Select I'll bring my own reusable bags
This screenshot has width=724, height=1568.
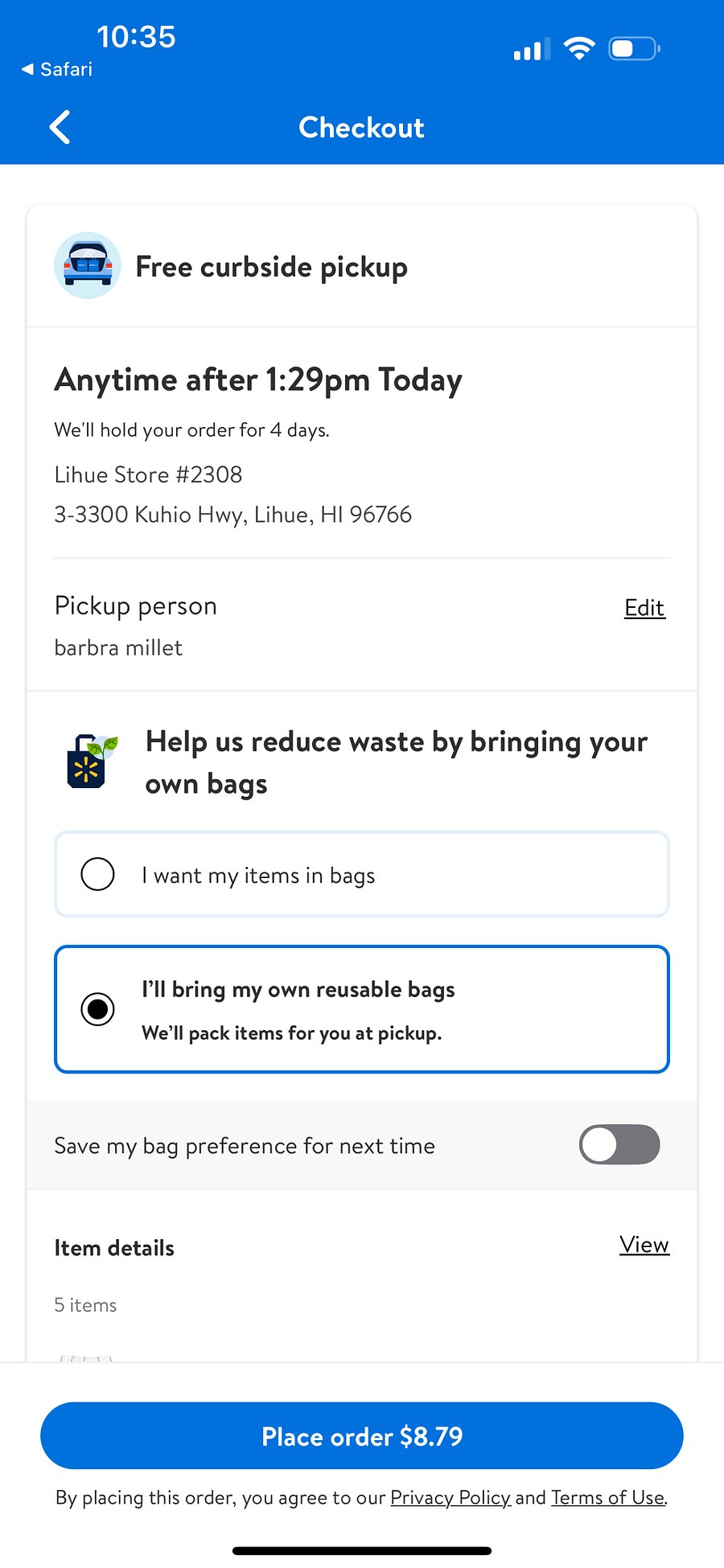(362, 1009)
